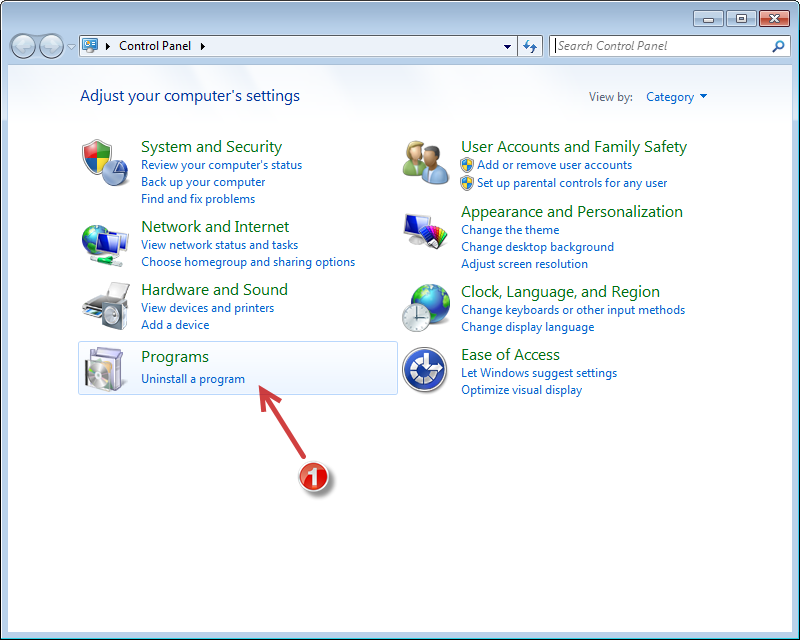Screen dimensions: 800x640
Task: Click Add or remove user accounts link
Action: 554,165
